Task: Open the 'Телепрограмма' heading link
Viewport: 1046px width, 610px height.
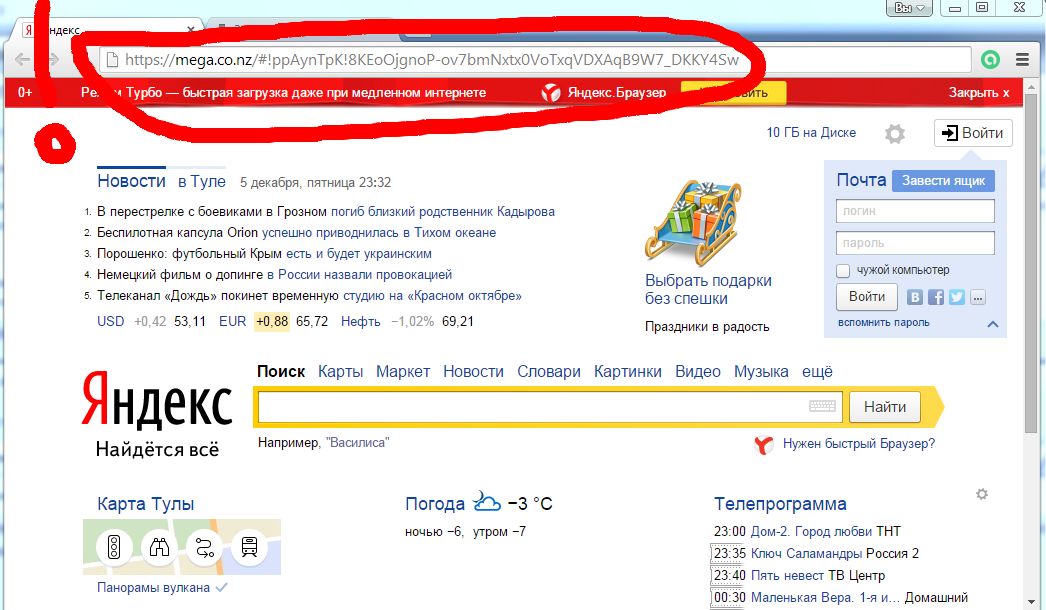Action: pyautogui.click(x=780, y=504)
